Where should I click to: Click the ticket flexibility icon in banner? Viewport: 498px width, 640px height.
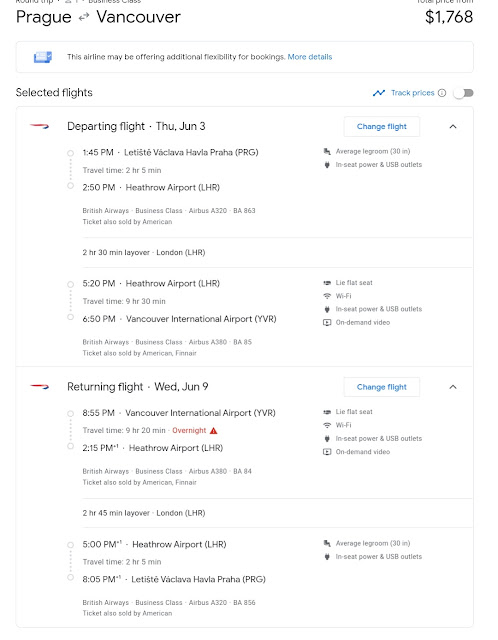[43, 57]
